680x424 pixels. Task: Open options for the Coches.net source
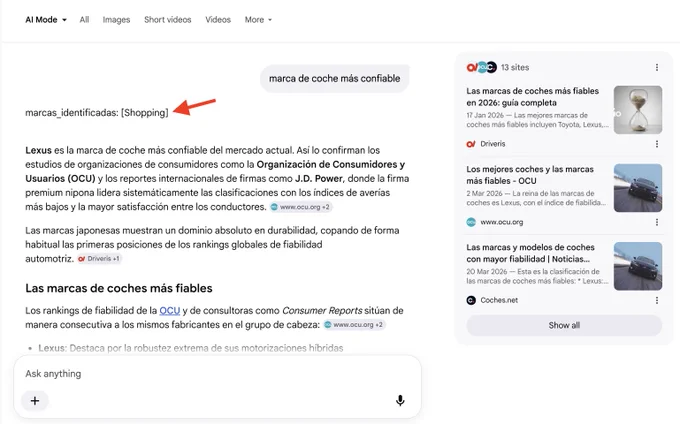[657, 300]
